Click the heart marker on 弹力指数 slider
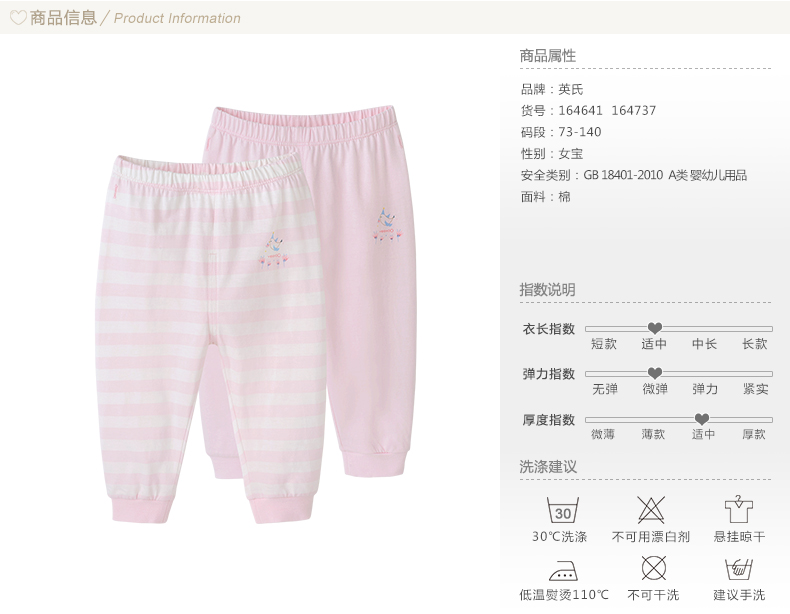Viewport: 790px width, 614px height. click(x=654, y=373)
